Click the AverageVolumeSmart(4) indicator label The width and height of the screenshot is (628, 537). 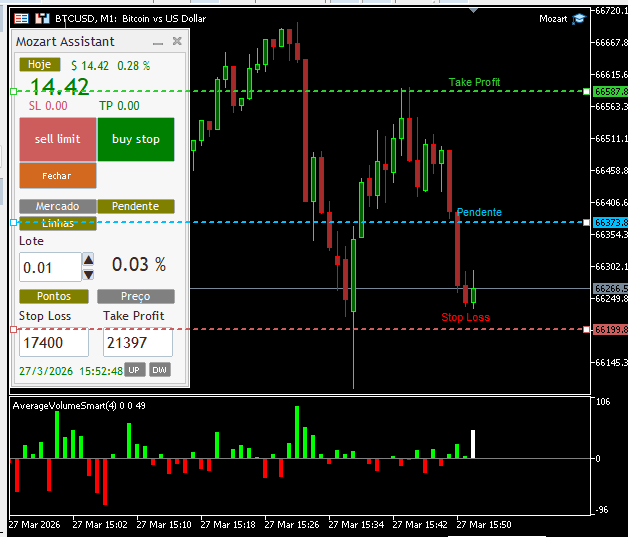pyautogui.click(x=79, y=406)
